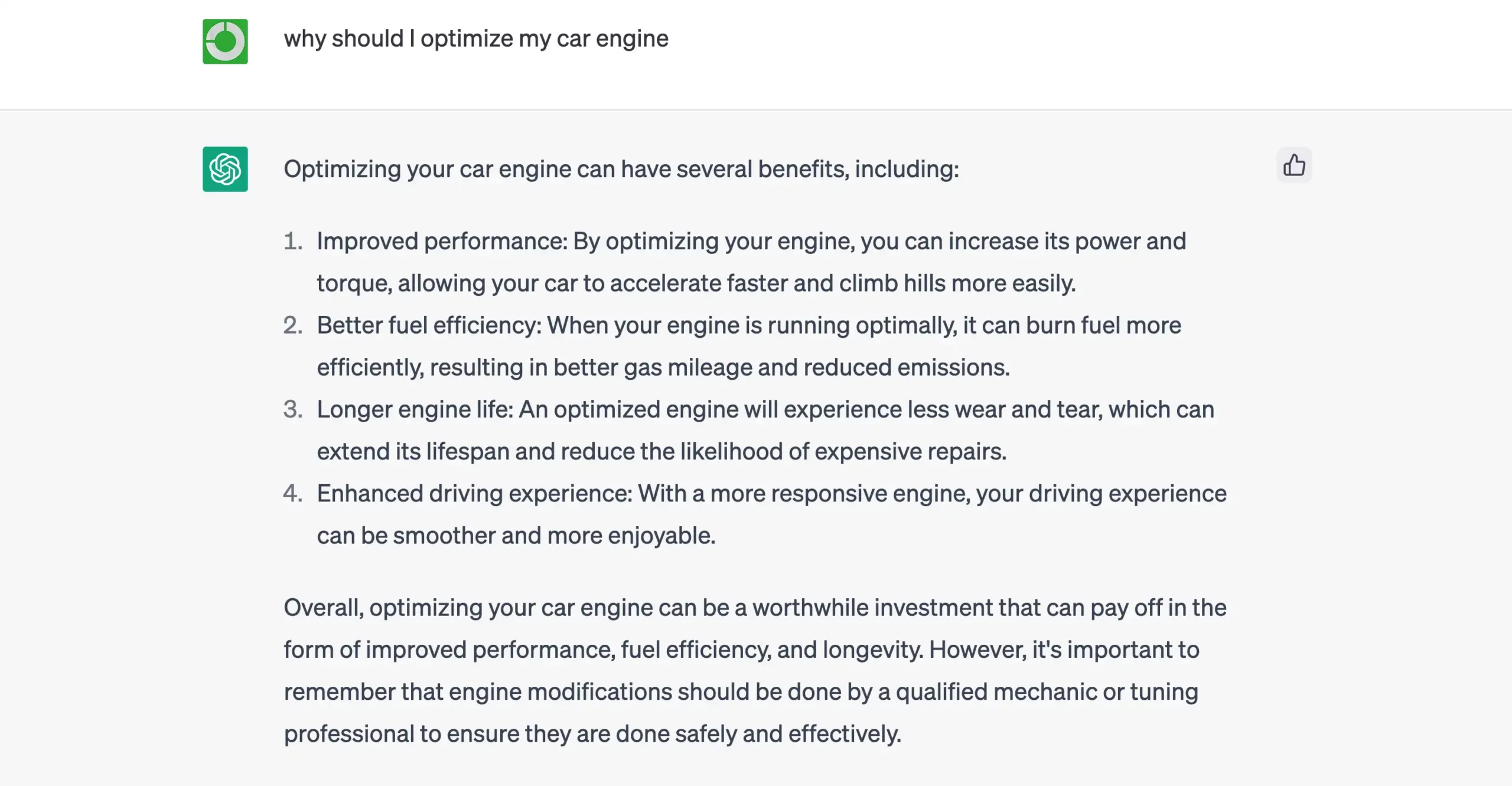
Task: Click the ChatGPT logo avatar
Action: click(x=225, y=169)
